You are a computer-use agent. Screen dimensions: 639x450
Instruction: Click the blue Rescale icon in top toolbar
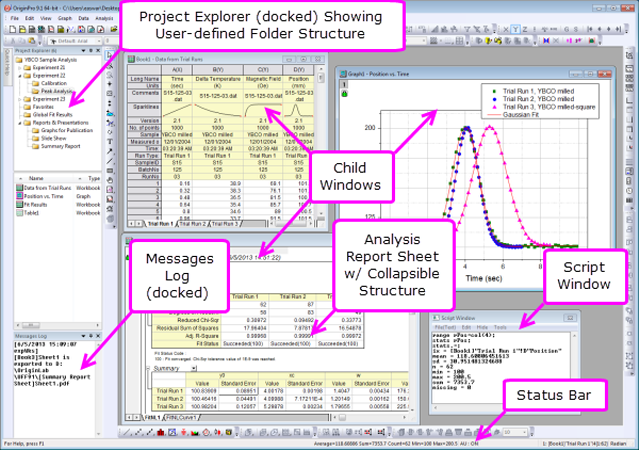546,41
